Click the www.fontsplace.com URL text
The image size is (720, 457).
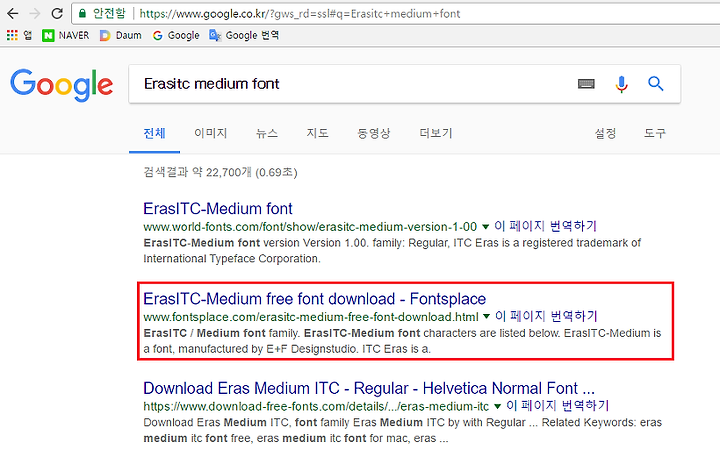(x=311, y=317)
